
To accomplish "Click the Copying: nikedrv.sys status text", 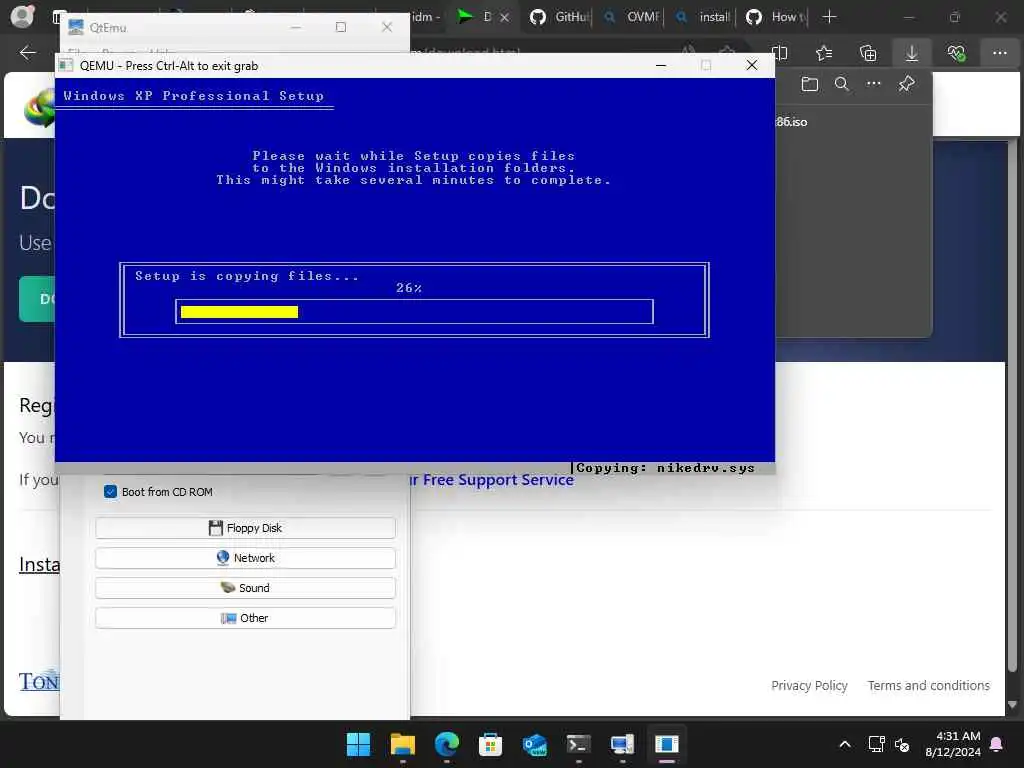I will (x=665, y=468).
